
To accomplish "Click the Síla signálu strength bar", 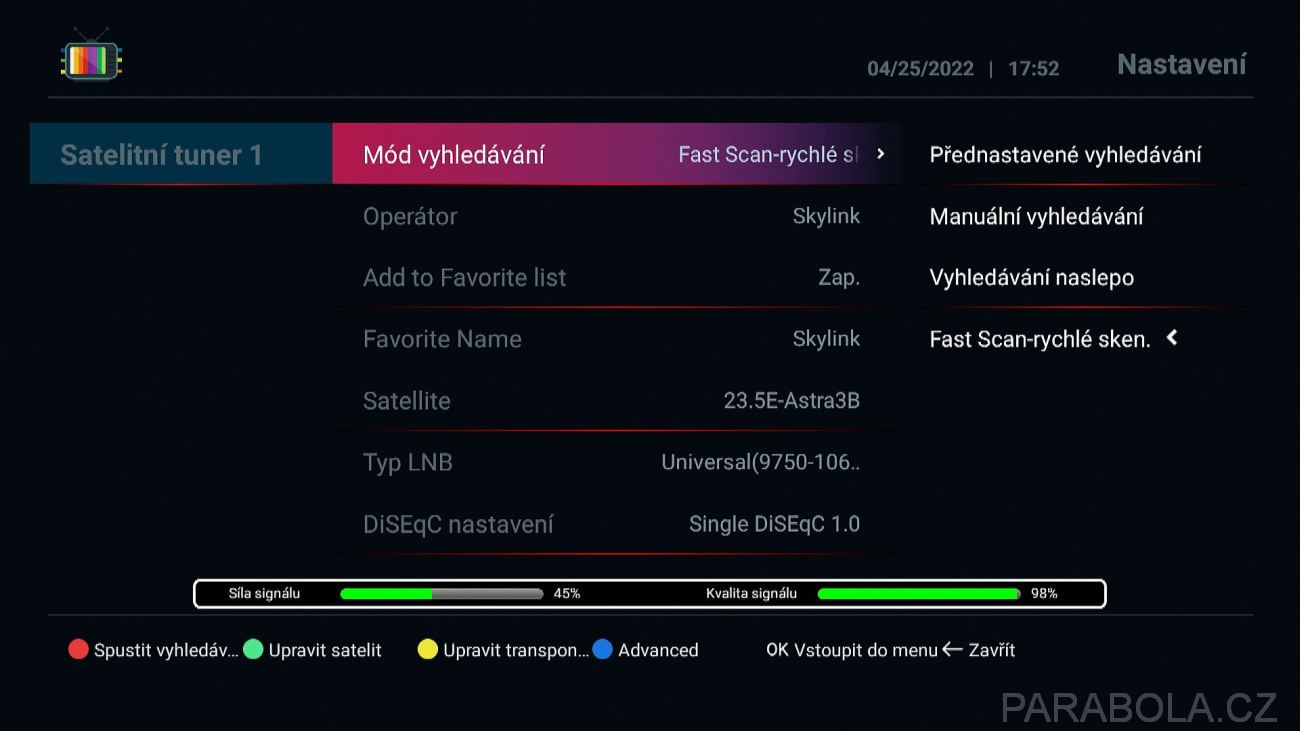I will [441, 593].
